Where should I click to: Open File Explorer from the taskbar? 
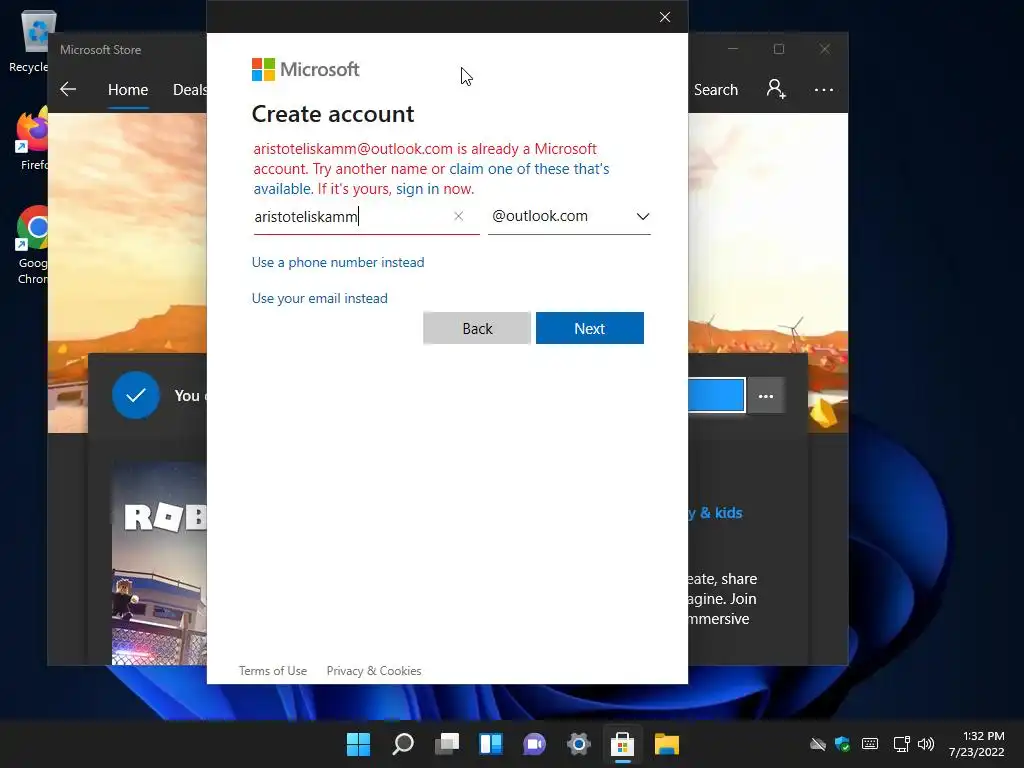pos(667,744)
